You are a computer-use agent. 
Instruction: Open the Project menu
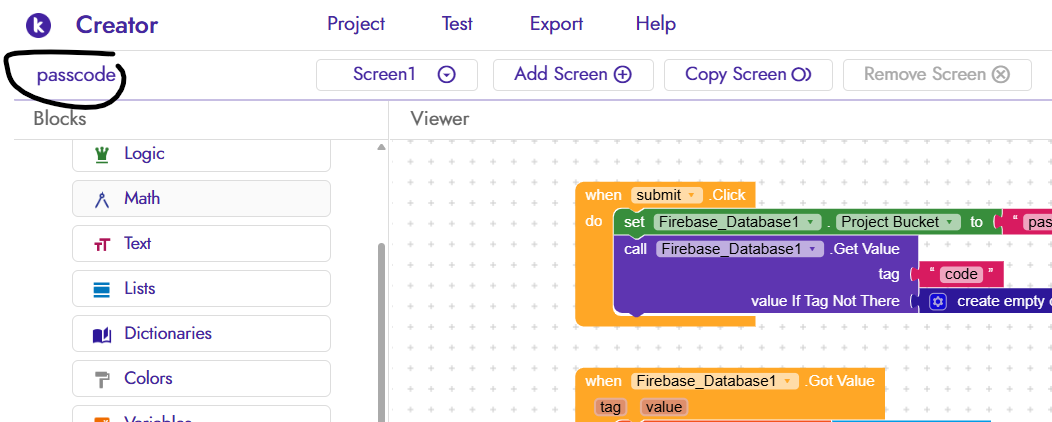[356, 24]
